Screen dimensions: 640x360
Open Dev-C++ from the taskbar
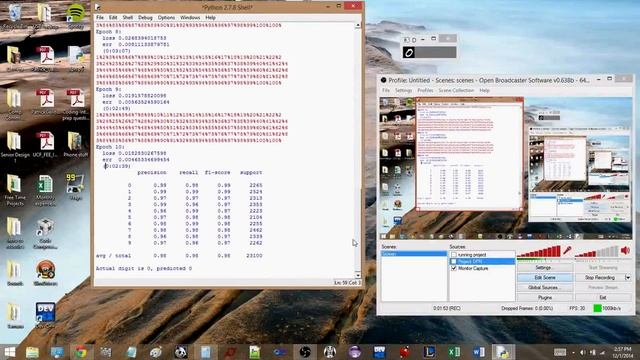point(380,352)
